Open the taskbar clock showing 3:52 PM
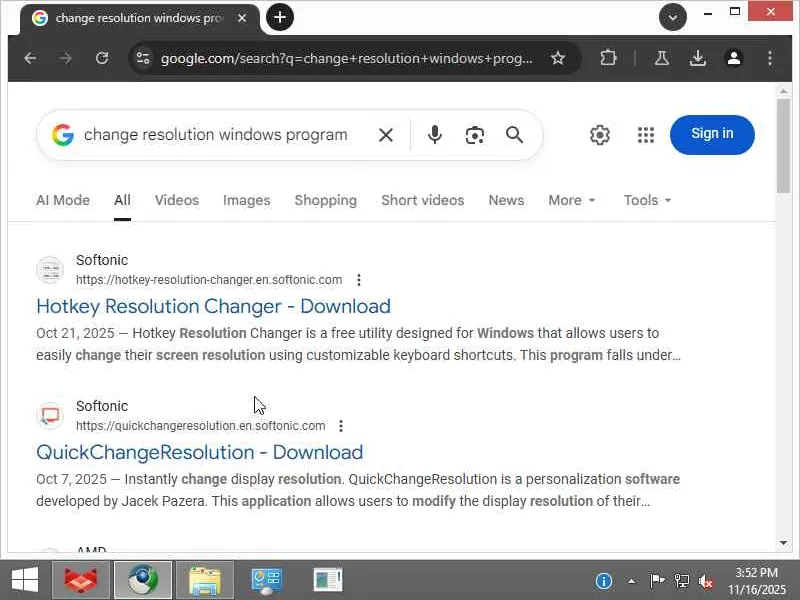800x600 pixels. [757, 581]
